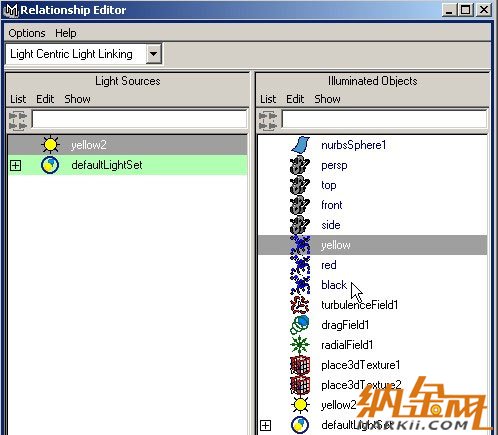Open Show menu under Illuminated Objects

[327, 99]
